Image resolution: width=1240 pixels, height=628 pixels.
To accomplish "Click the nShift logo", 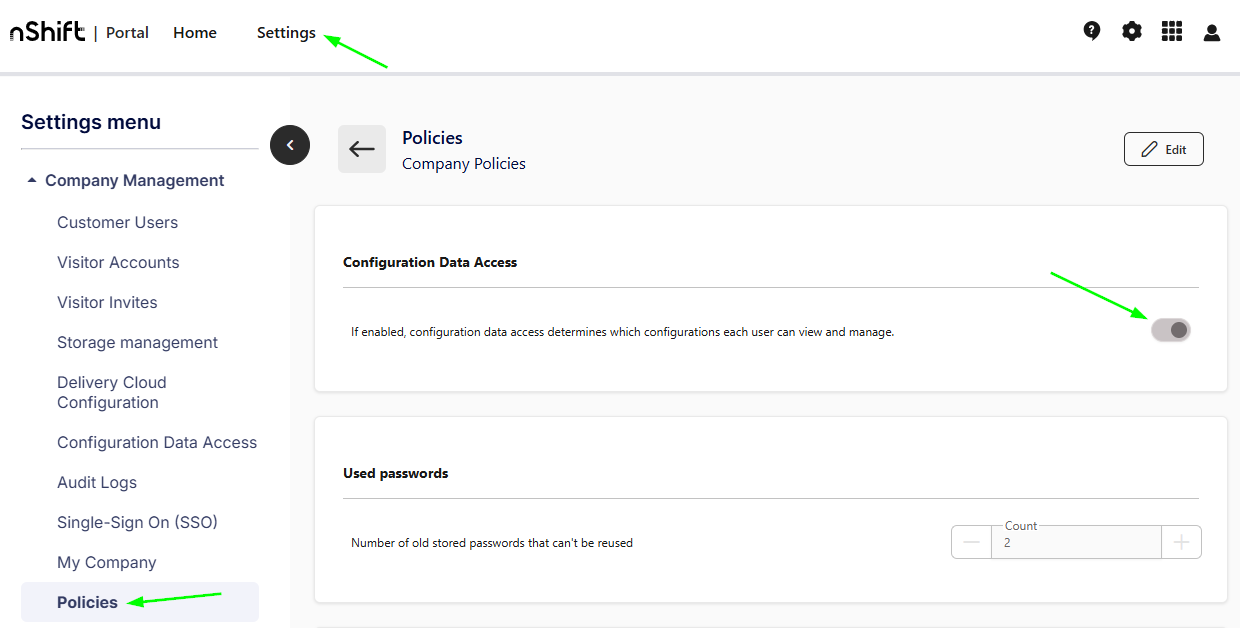I will click(46, 31).
